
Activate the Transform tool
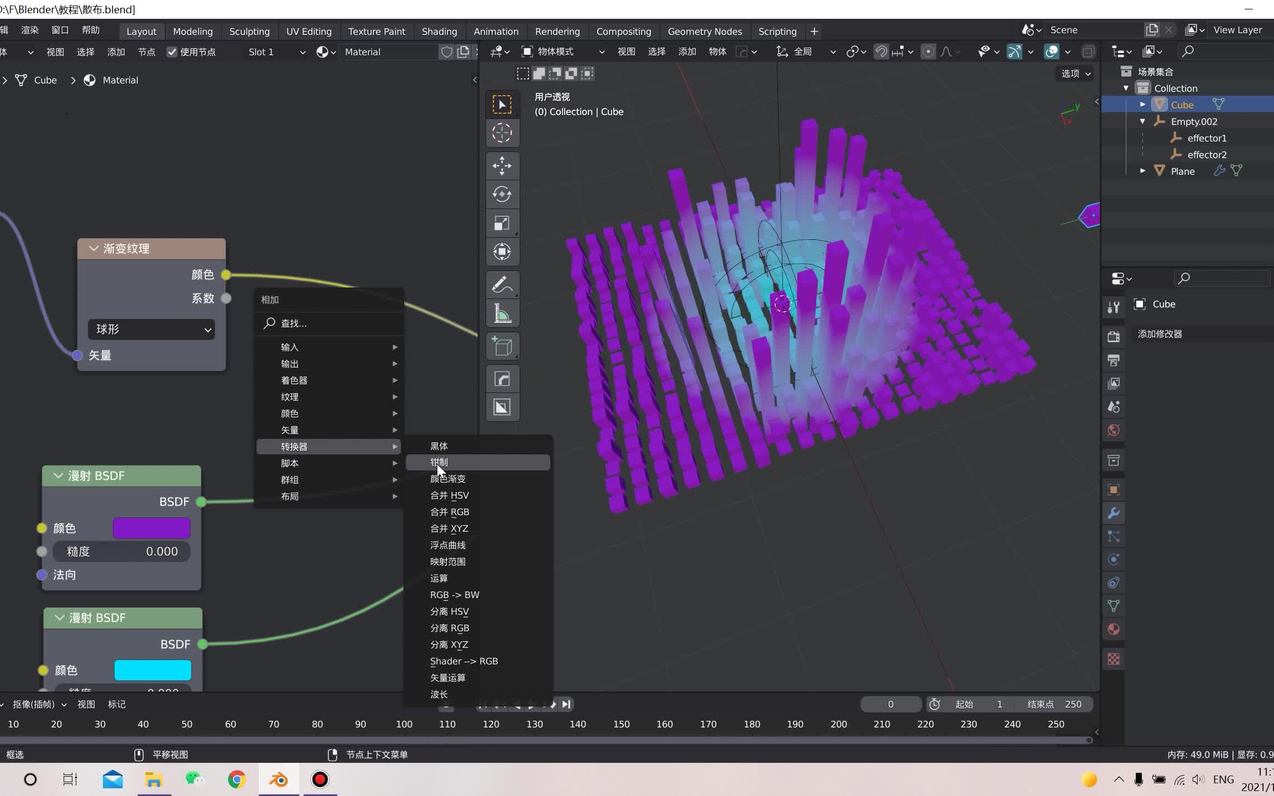coord(502,252)
